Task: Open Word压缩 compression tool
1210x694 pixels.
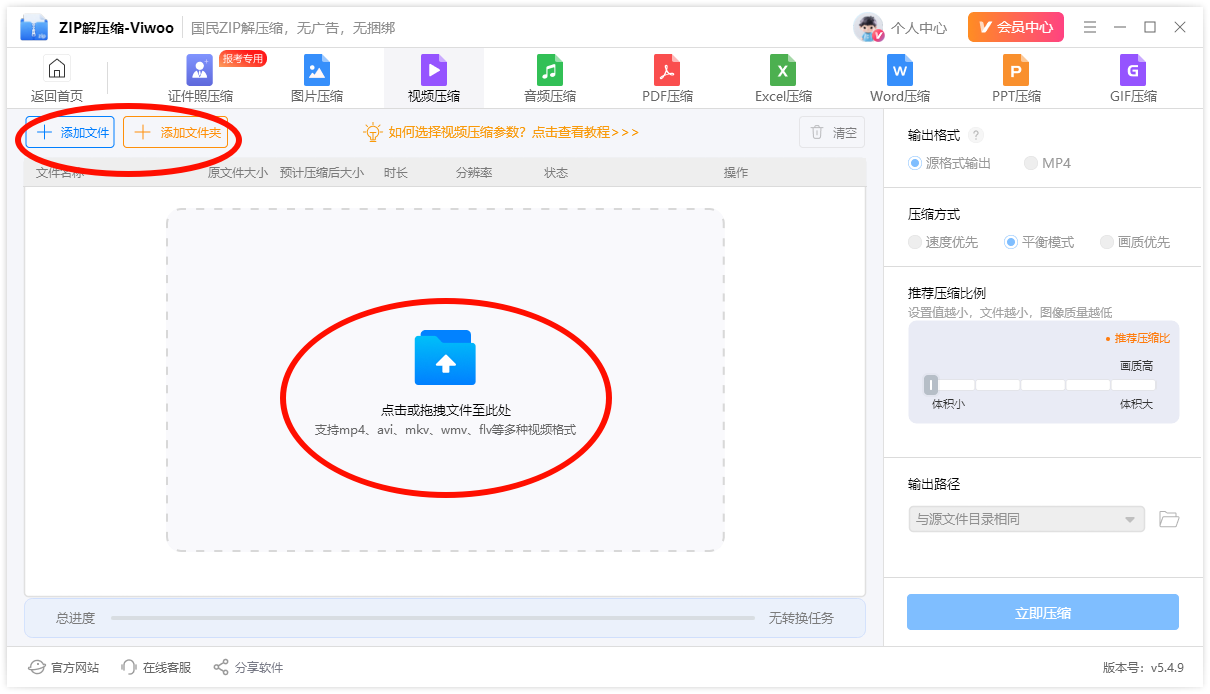Action: pos(900,79)
